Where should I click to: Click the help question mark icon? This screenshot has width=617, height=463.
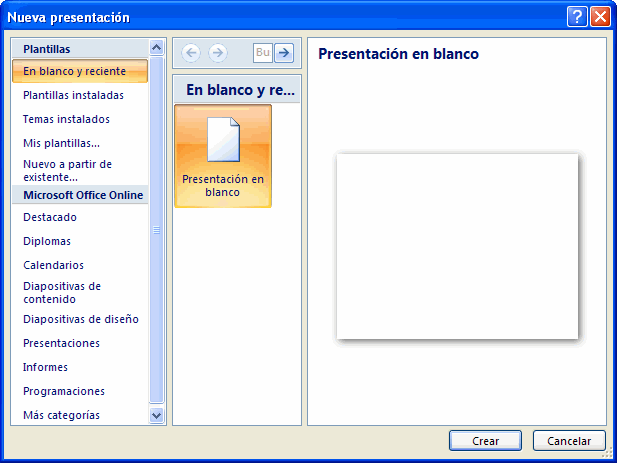point(576,17)
